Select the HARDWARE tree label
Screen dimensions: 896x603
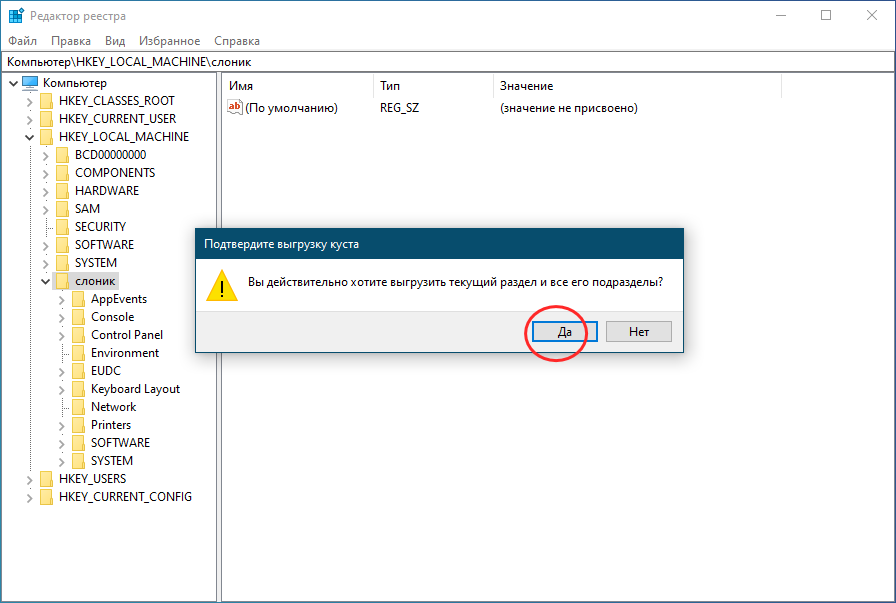click(107, 191)
